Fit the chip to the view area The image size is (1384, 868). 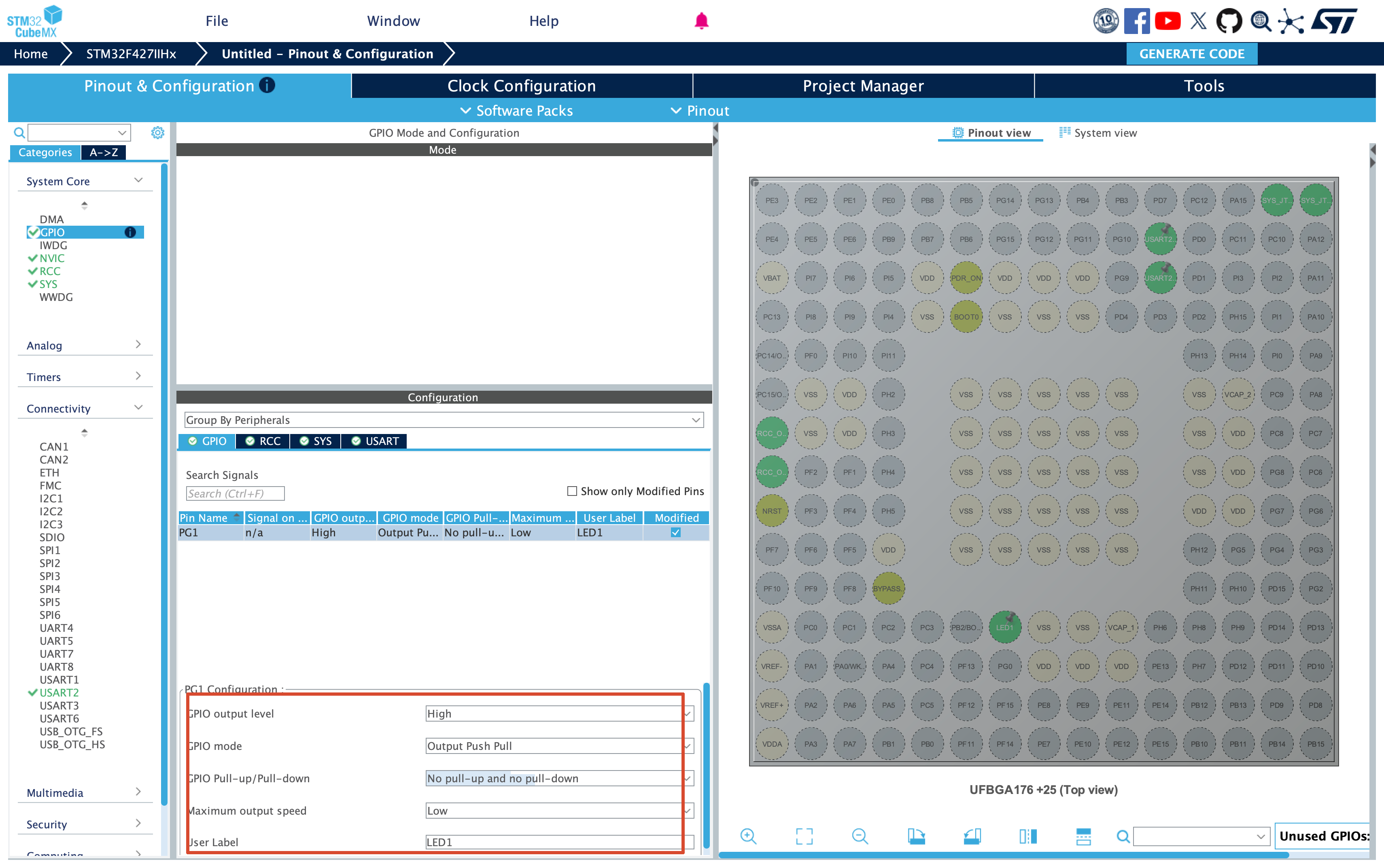tap(804, 836)
